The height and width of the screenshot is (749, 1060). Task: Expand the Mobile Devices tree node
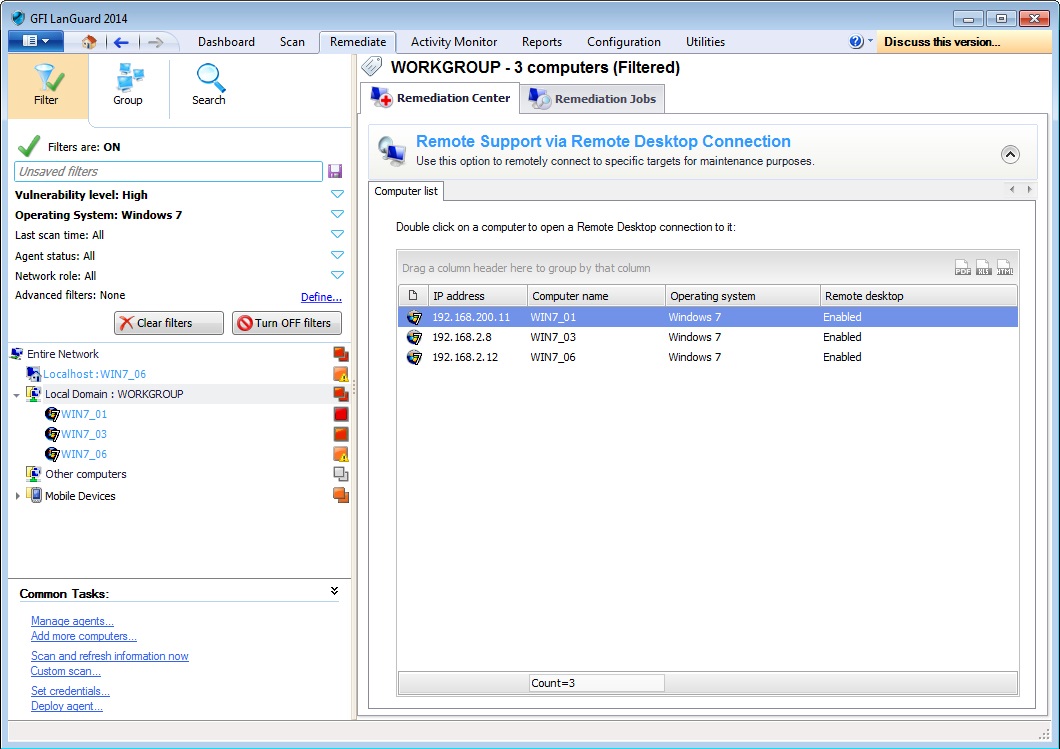(17, 496)
